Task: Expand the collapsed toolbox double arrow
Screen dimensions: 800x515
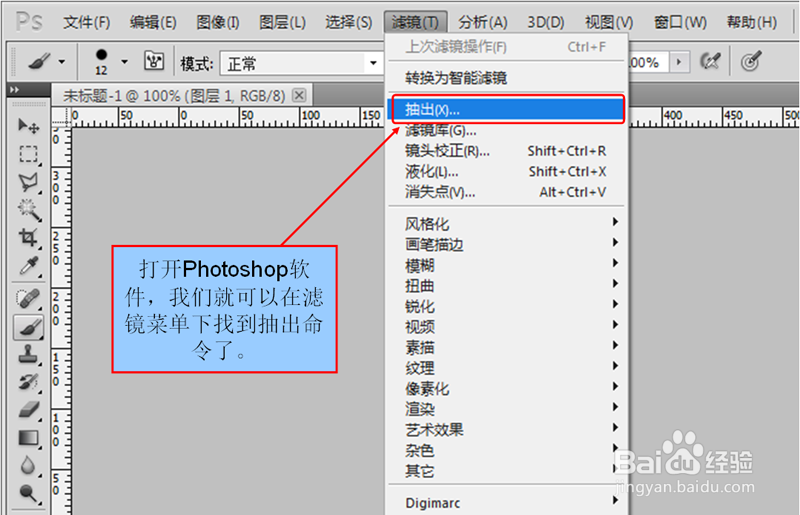Action: 15,90
